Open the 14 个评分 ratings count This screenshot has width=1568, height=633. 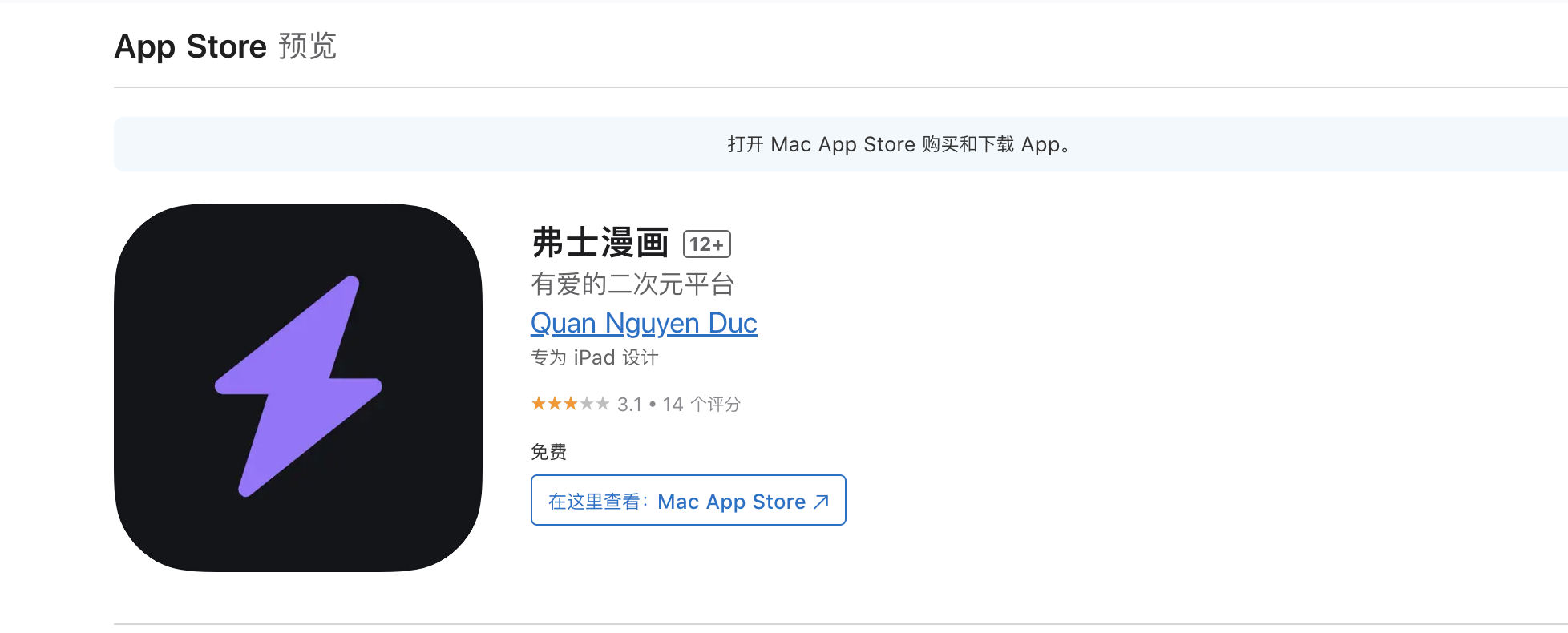point(701,405)
